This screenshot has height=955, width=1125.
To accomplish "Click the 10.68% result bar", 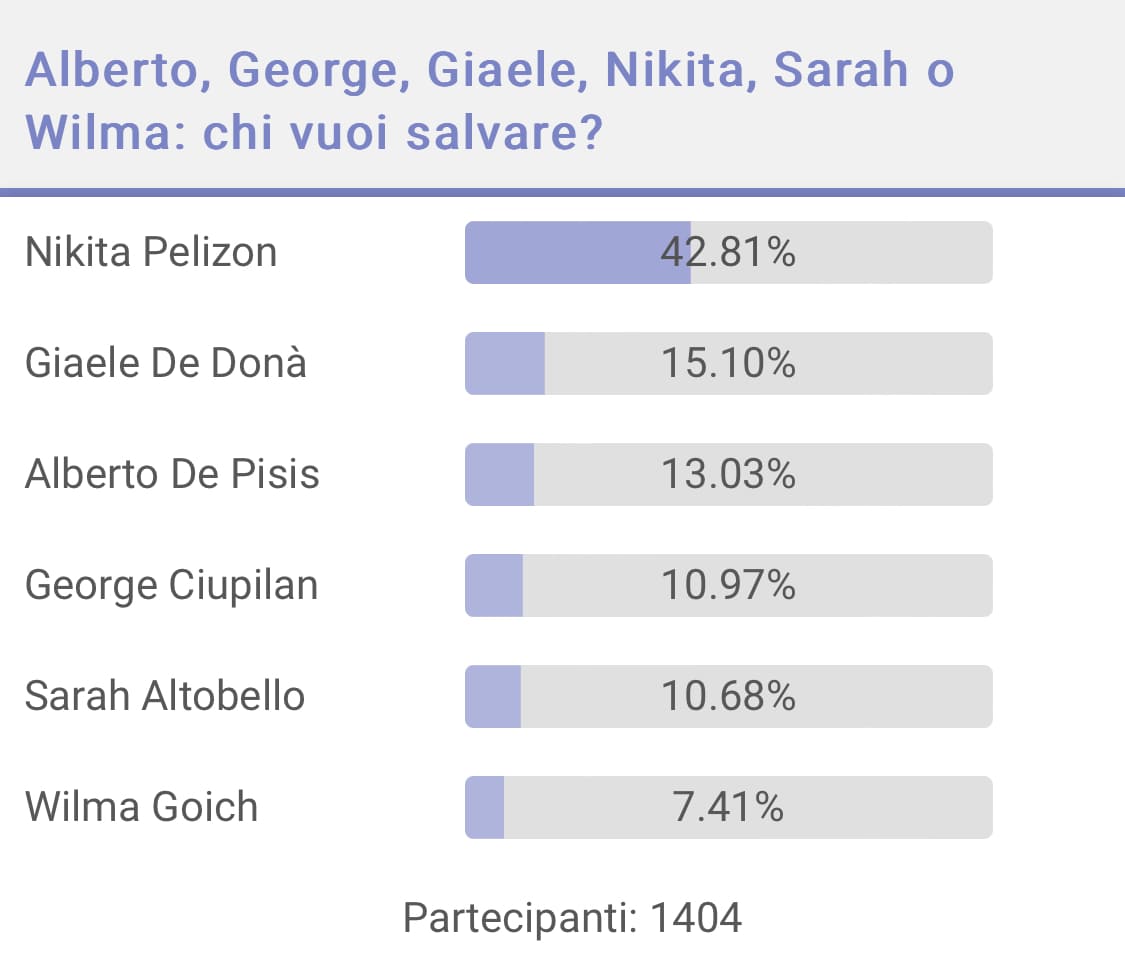I will 728,697.
